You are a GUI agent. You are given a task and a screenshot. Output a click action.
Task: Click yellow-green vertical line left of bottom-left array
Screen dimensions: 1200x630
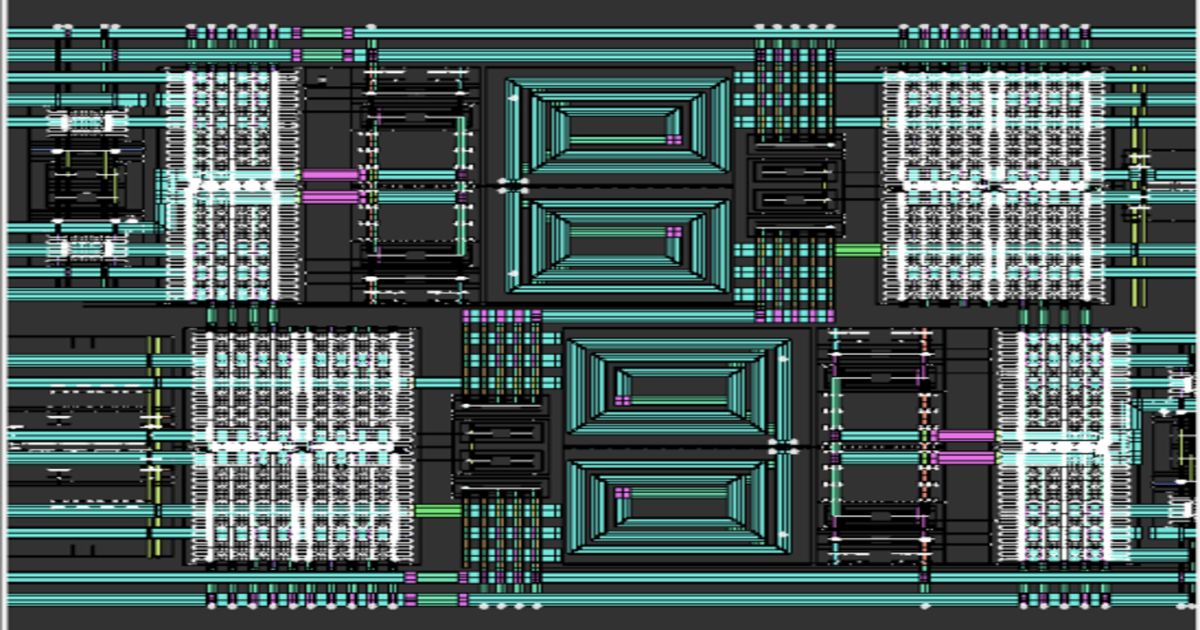click(x=153, y=445)
